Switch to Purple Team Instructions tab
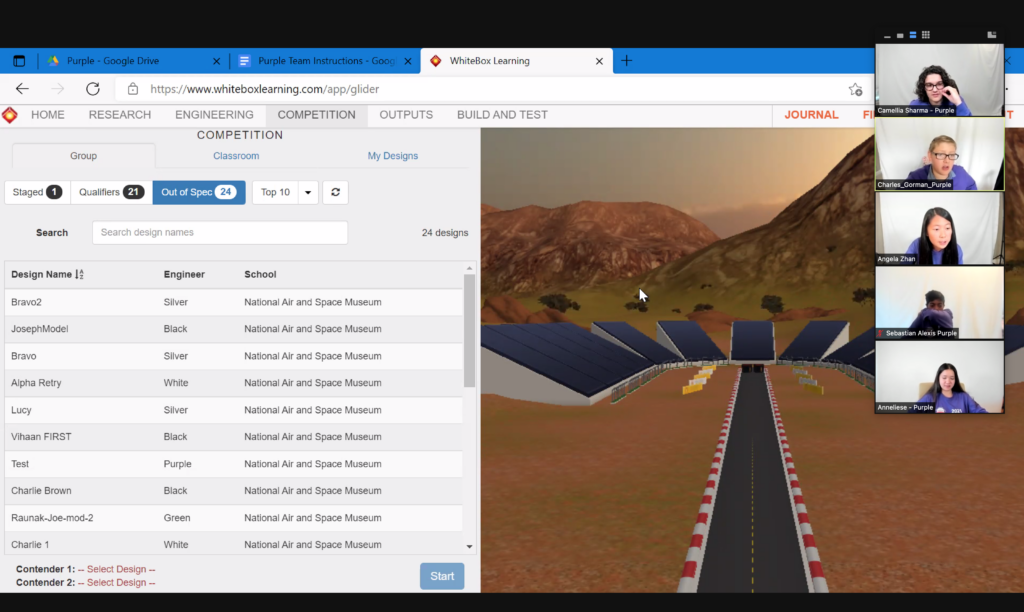This screenshot has width=1024, height=612. click(325, 61)
